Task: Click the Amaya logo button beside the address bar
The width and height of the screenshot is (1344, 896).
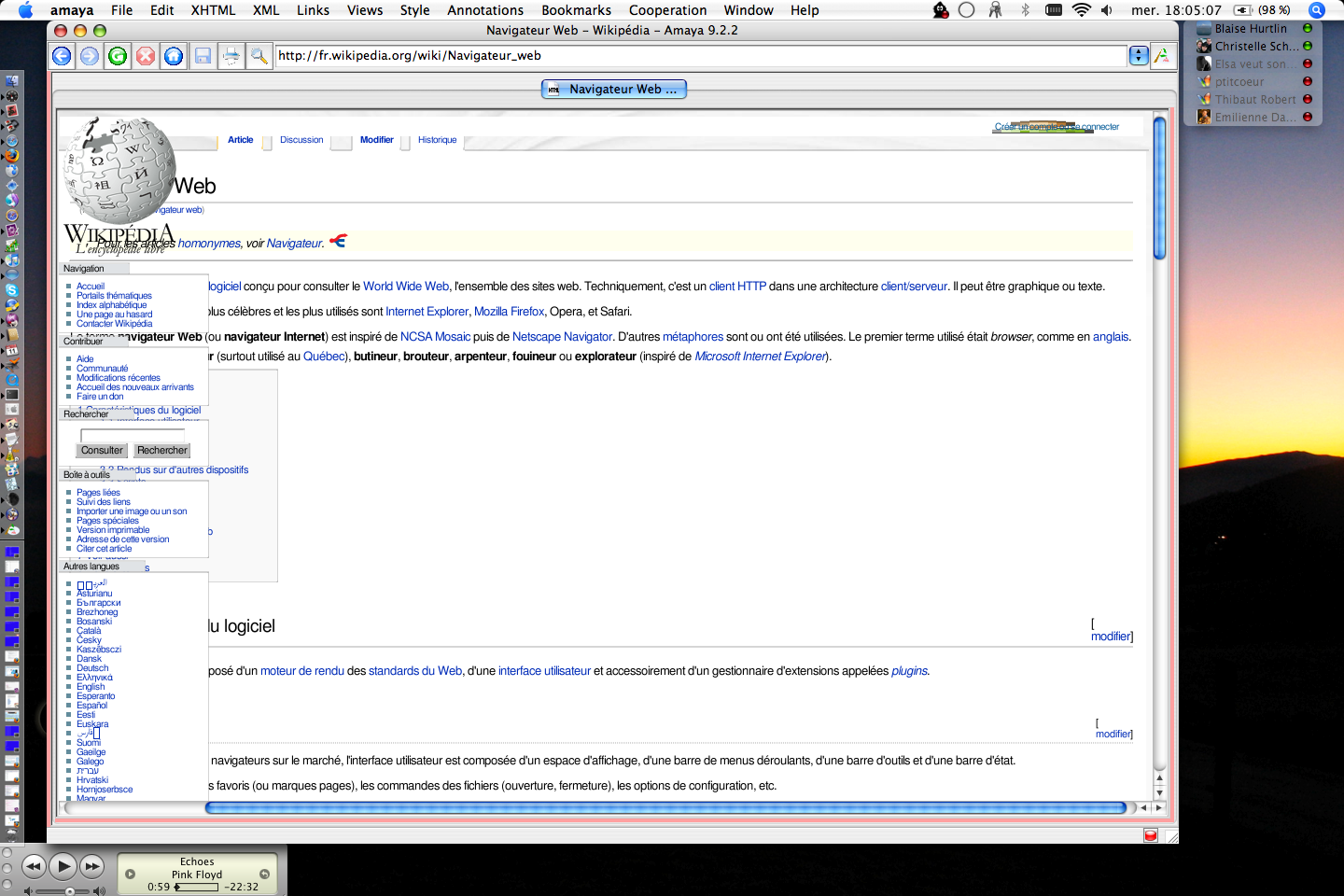Action: pyautogui.click(x=1162, y=56)
